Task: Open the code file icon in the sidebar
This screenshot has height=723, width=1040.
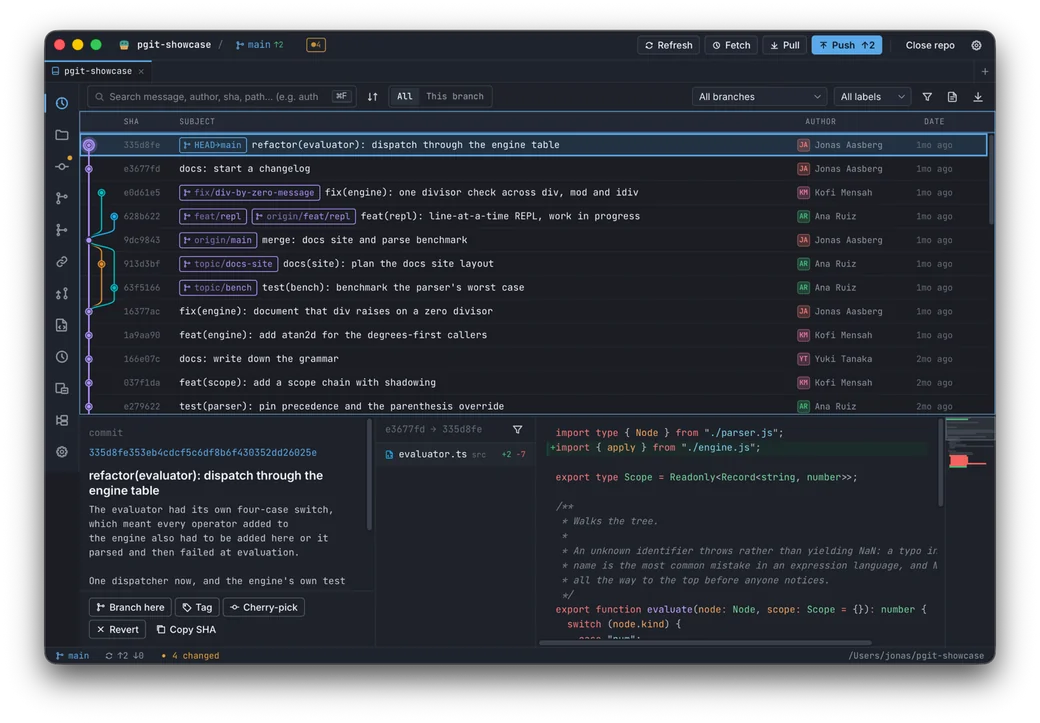Action: [62, 325]
